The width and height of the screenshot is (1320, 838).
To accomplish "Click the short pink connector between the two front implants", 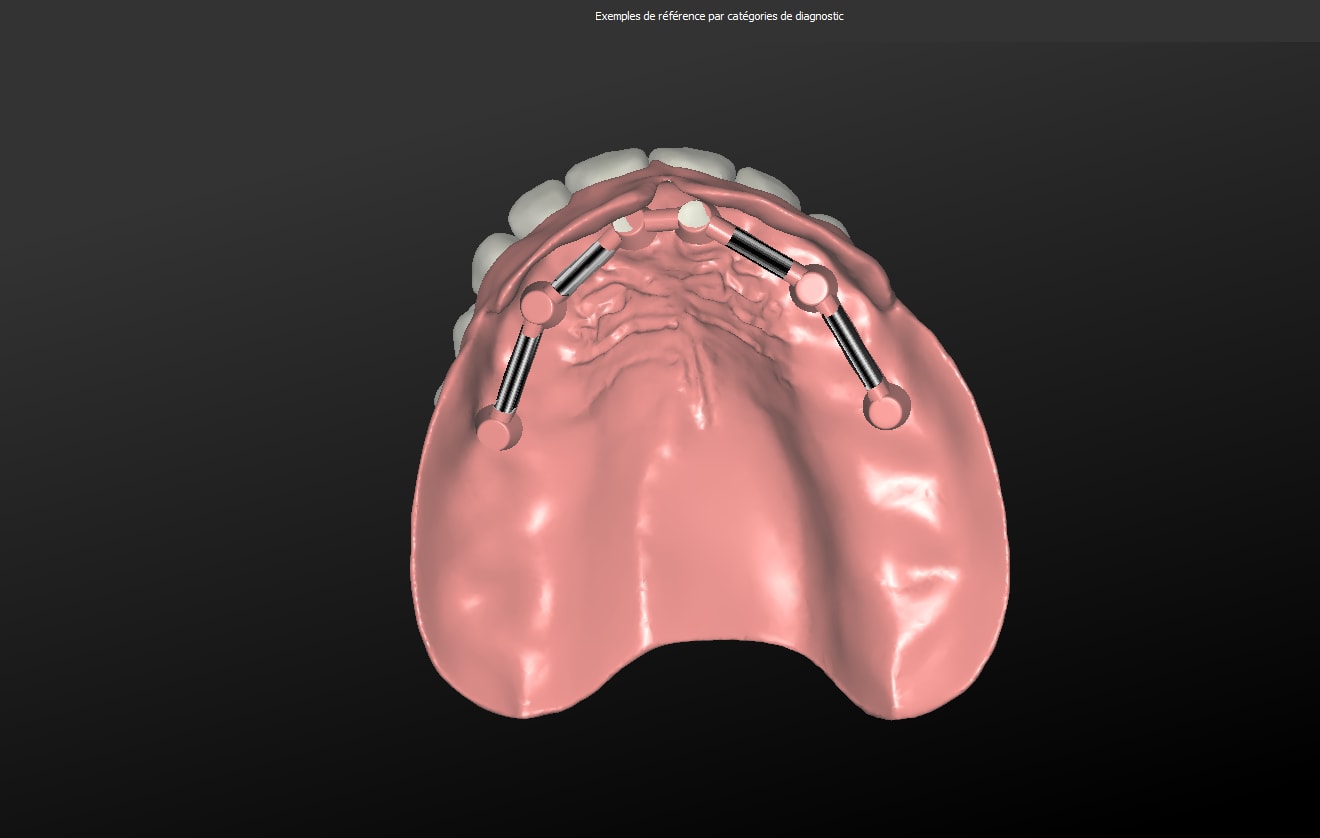I will tap(661, 222).
